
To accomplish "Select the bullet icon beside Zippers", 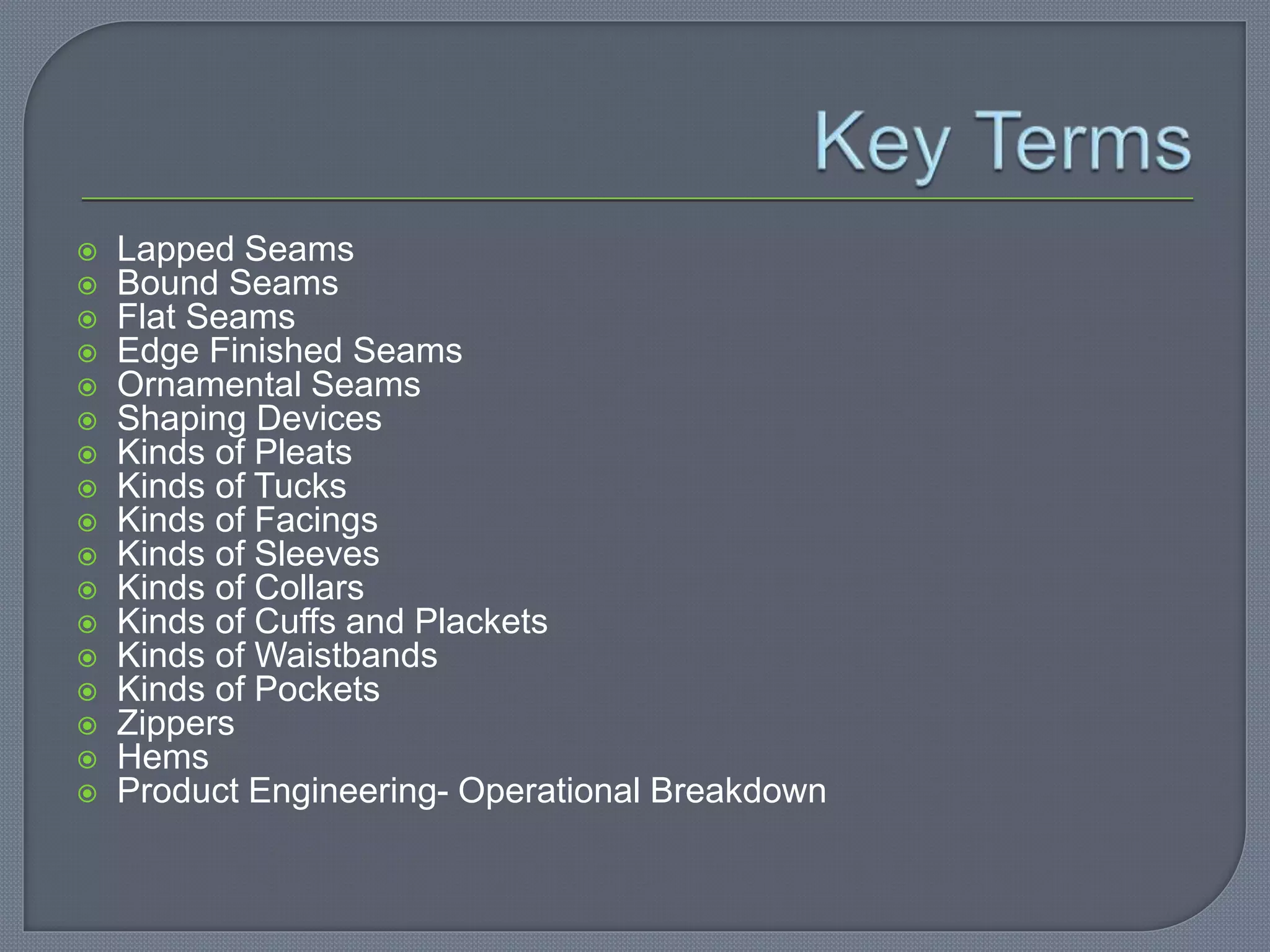I will 87,726.
